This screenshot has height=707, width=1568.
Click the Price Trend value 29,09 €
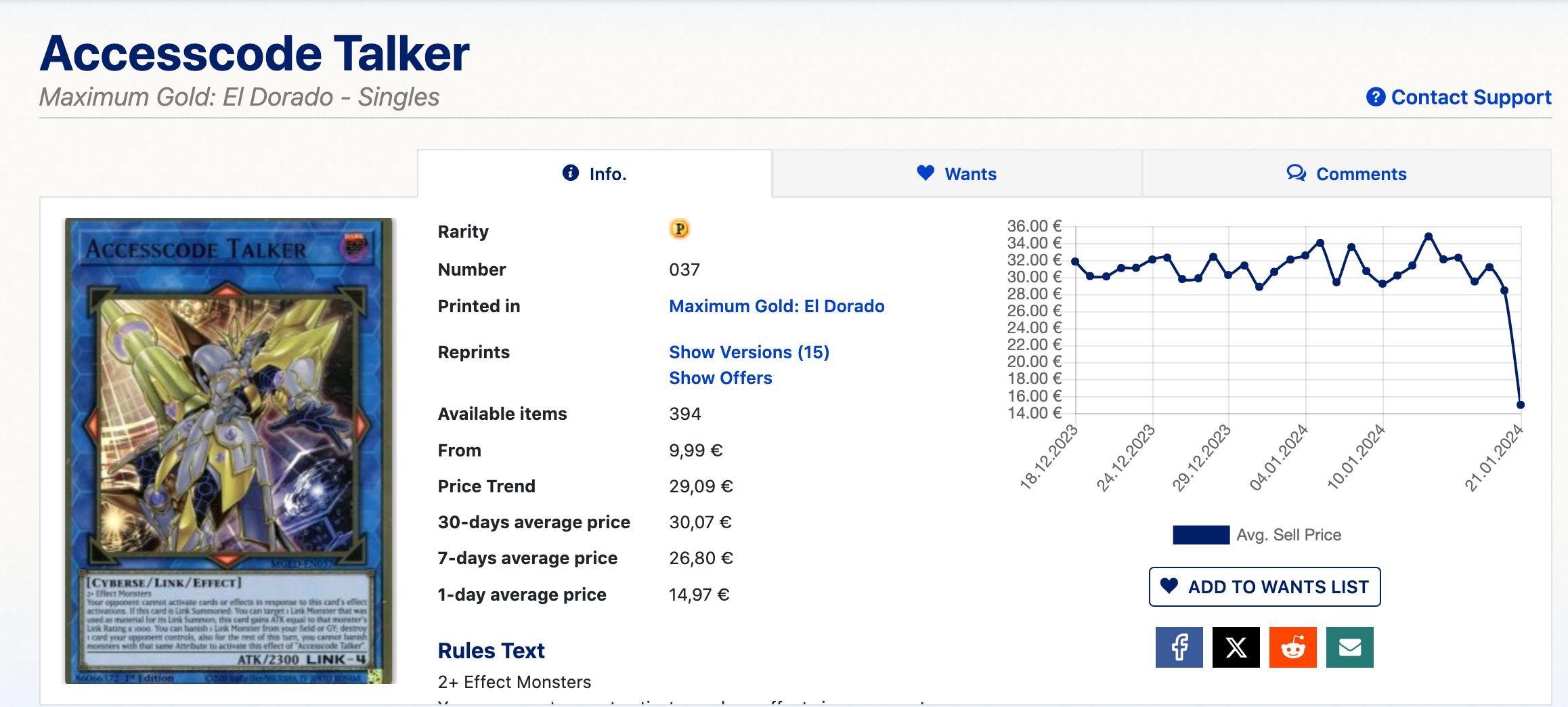701,486
